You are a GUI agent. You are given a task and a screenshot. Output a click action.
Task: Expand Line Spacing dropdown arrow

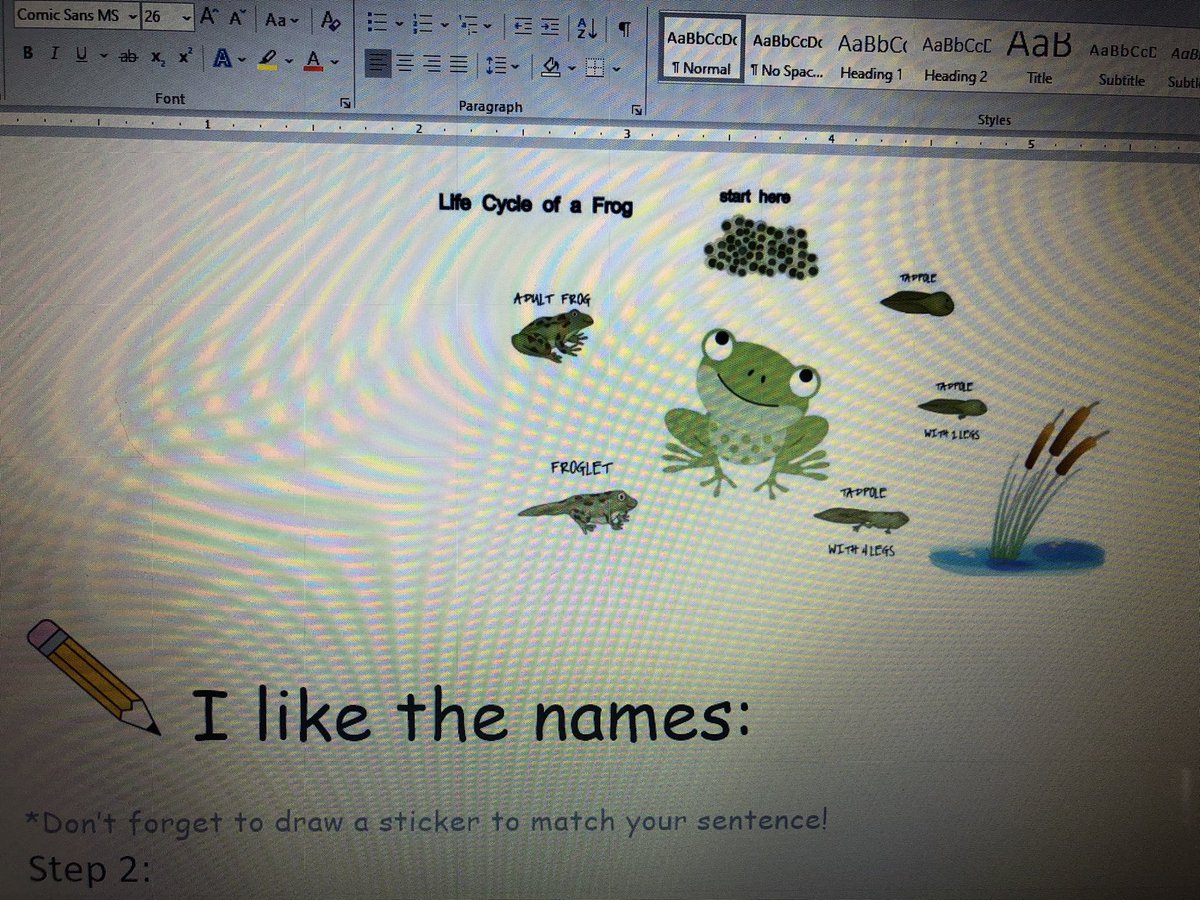pyautogui.click(x=513, y=68)
